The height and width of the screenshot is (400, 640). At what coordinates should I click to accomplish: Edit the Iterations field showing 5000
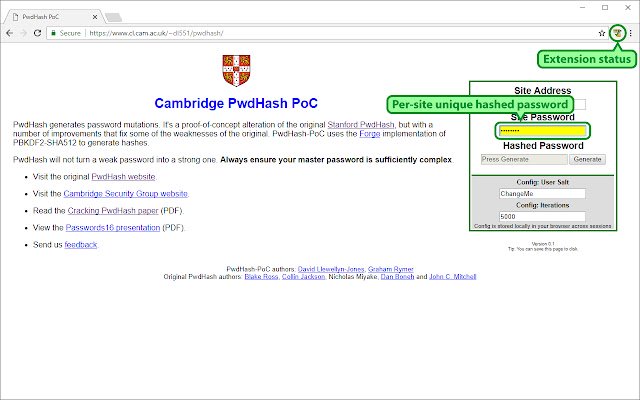[542, 216]
